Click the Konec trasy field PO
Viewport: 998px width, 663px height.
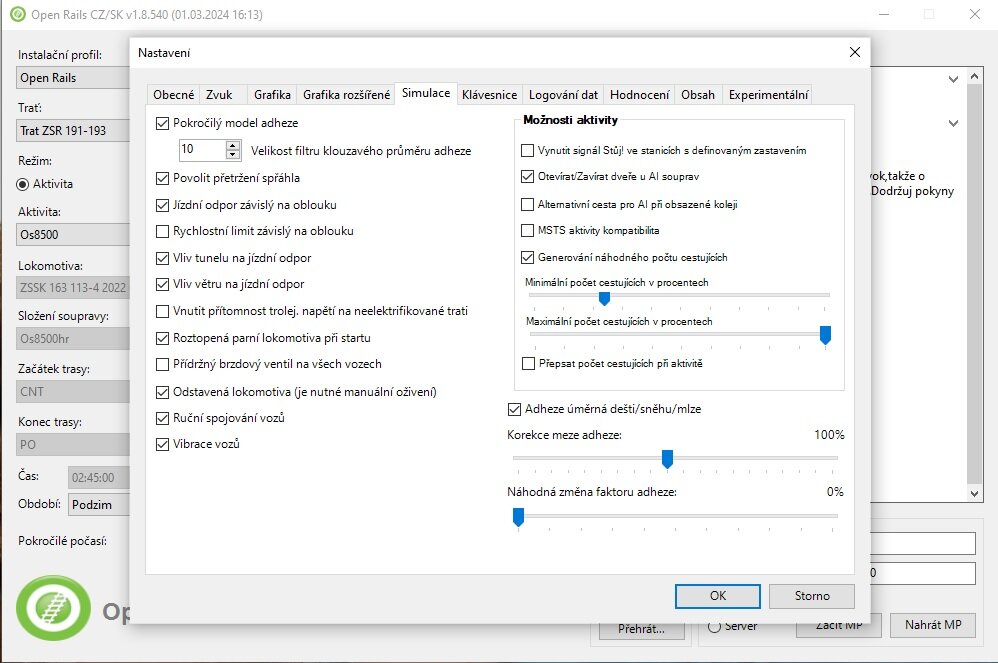tap(73, 445)
